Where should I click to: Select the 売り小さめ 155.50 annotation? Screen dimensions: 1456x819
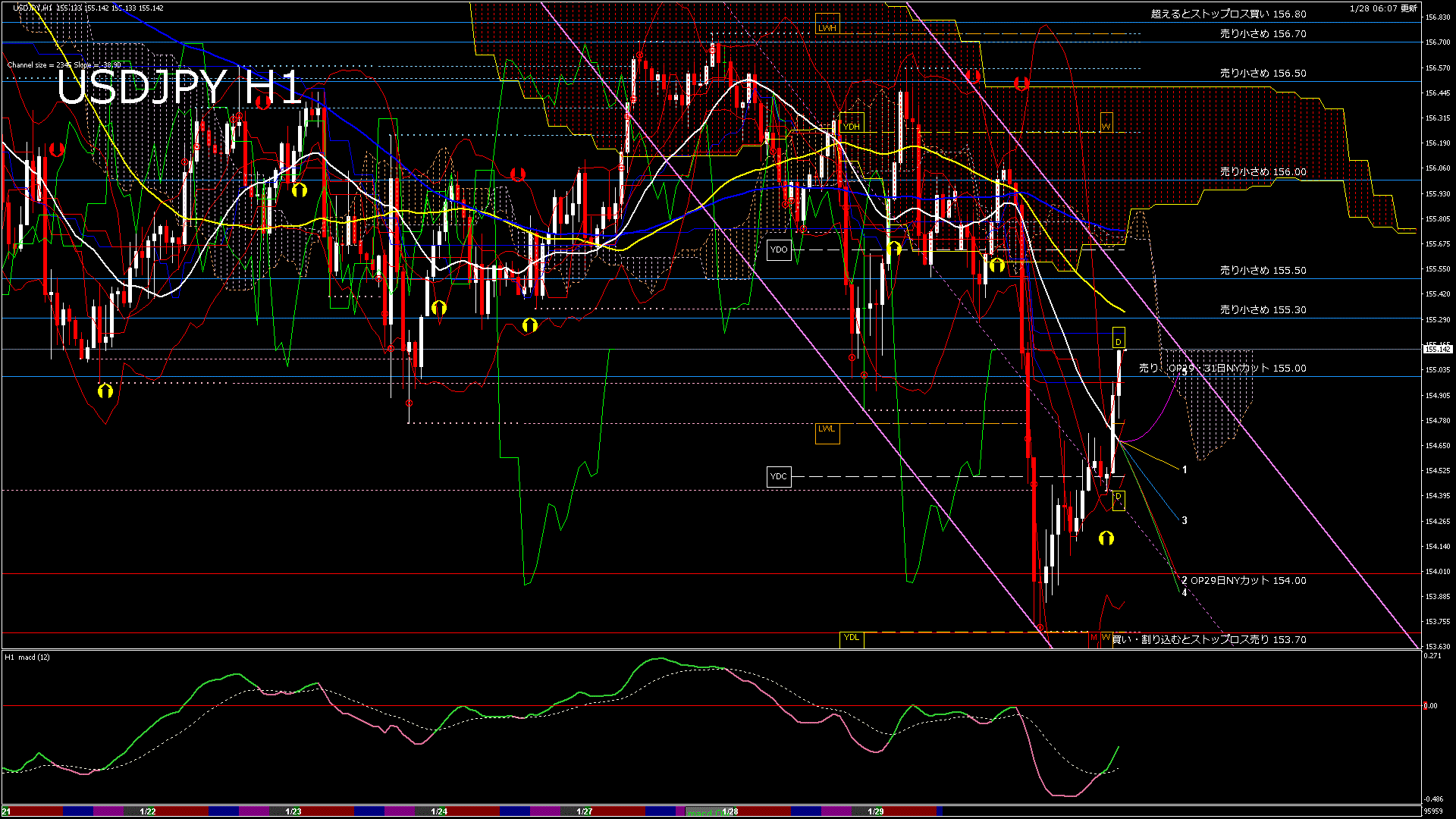click(1263, 270)
